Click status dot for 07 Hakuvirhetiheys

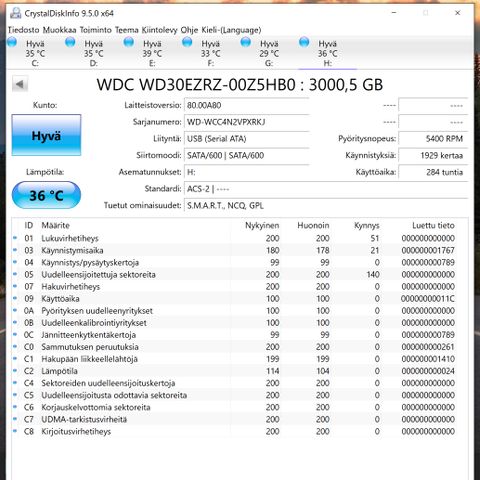[x=15, y=286]
